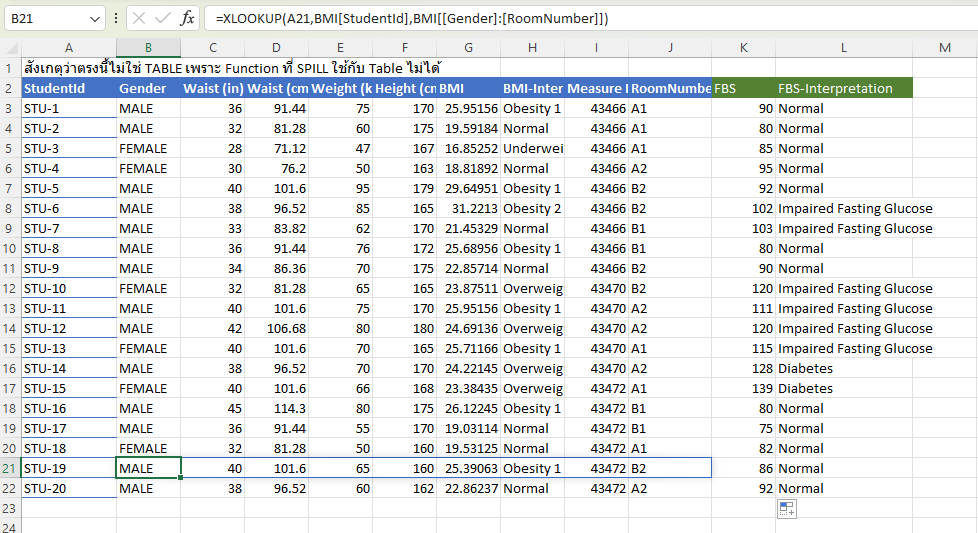
Task: Click the FBS header cell
Action: [x=743, y=89]
